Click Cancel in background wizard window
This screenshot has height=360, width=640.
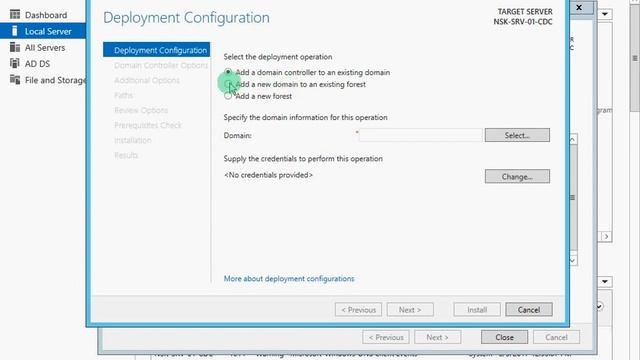[556, 337]
